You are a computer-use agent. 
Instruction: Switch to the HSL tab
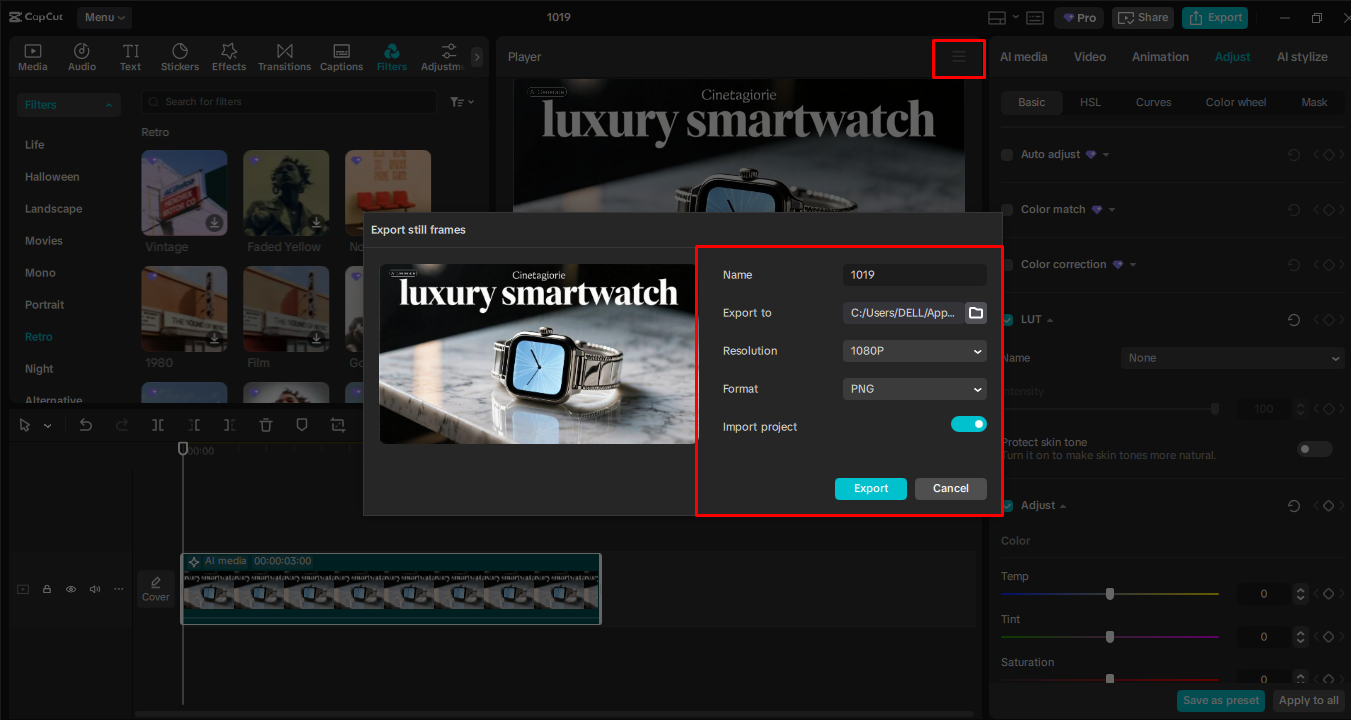pyautogui.click(x=1090, y=101)
